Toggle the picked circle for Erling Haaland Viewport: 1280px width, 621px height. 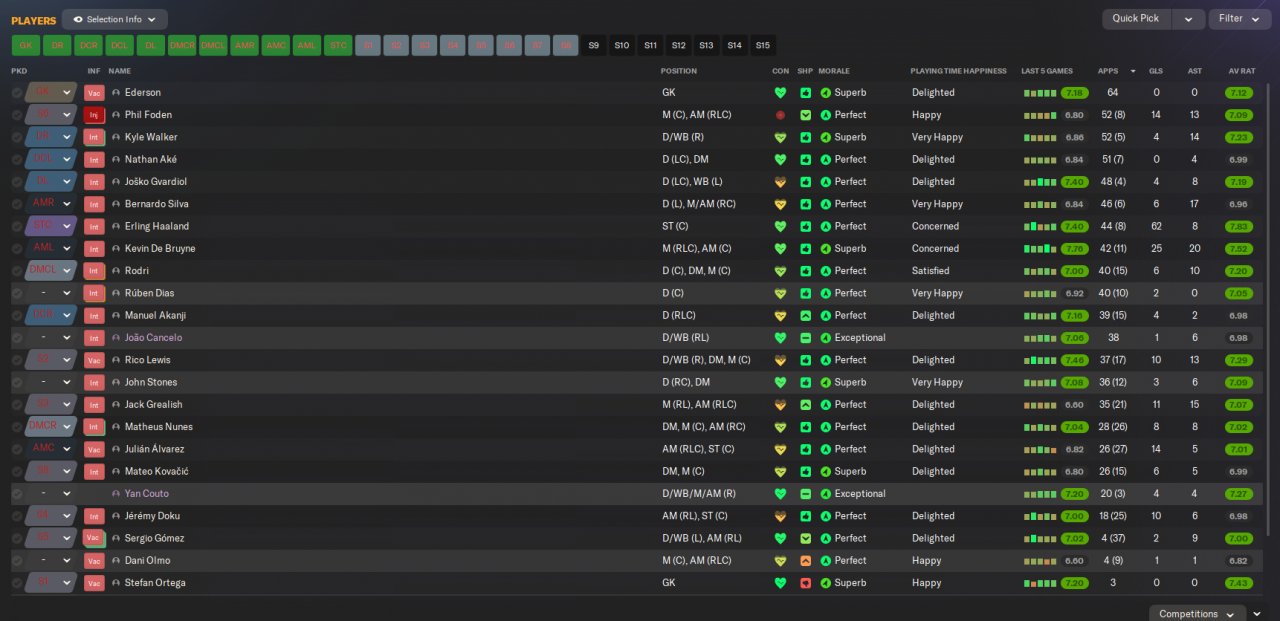click(x=17, y=226)
